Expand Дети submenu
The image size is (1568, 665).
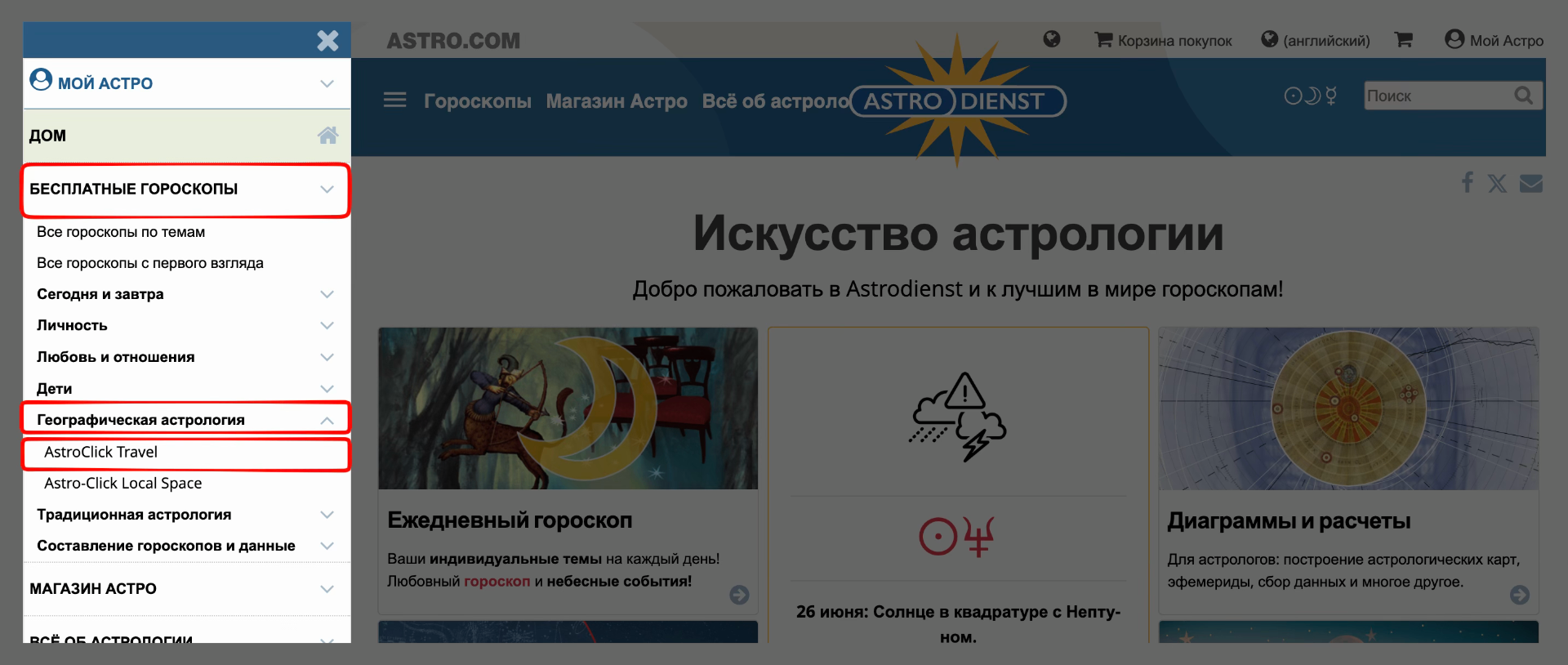(x=327, y=389)
